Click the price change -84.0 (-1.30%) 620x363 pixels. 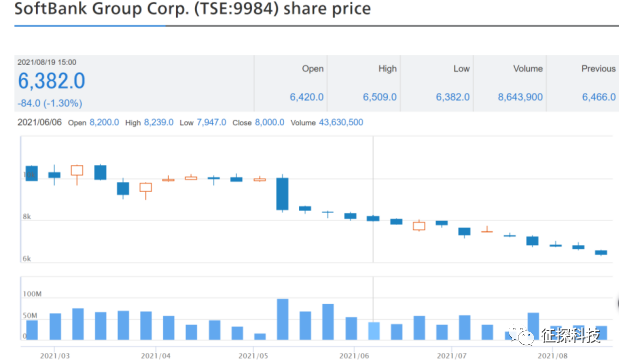point(50,103)
